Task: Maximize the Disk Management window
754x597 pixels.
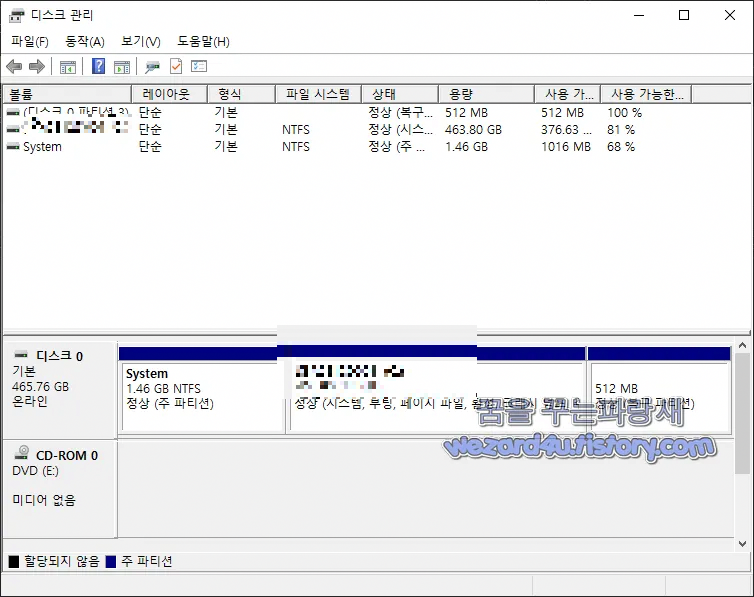Action: (683, 15)
